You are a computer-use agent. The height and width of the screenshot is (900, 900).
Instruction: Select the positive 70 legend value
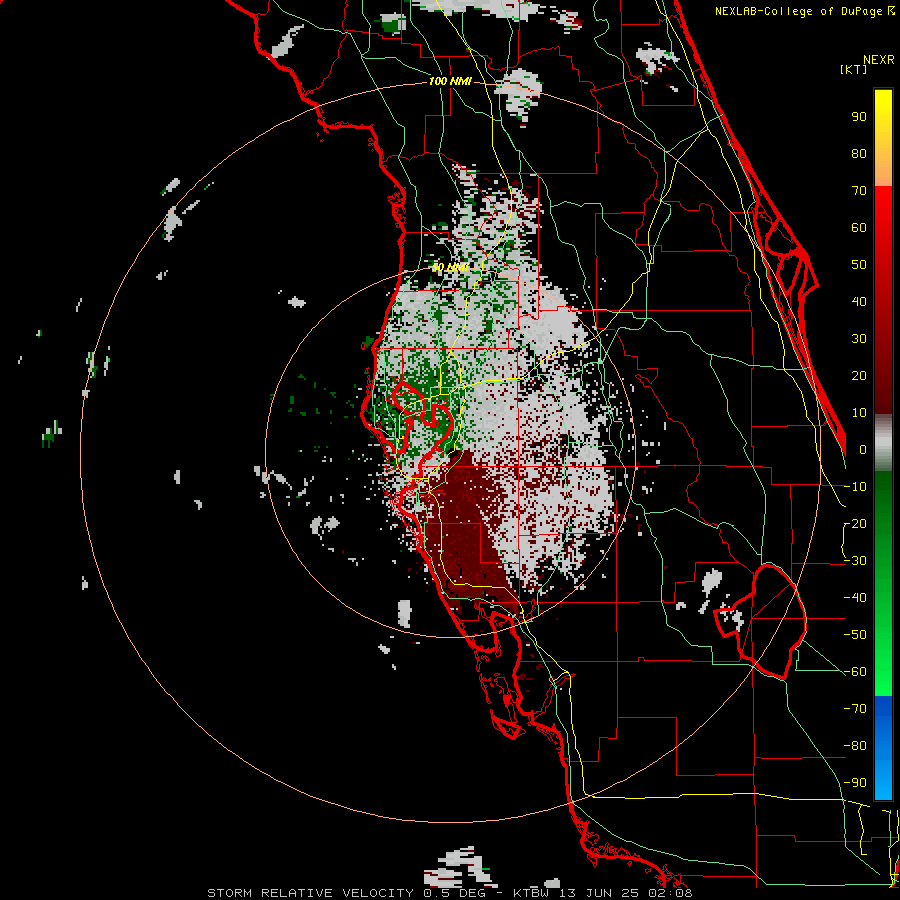click(859, 191)
